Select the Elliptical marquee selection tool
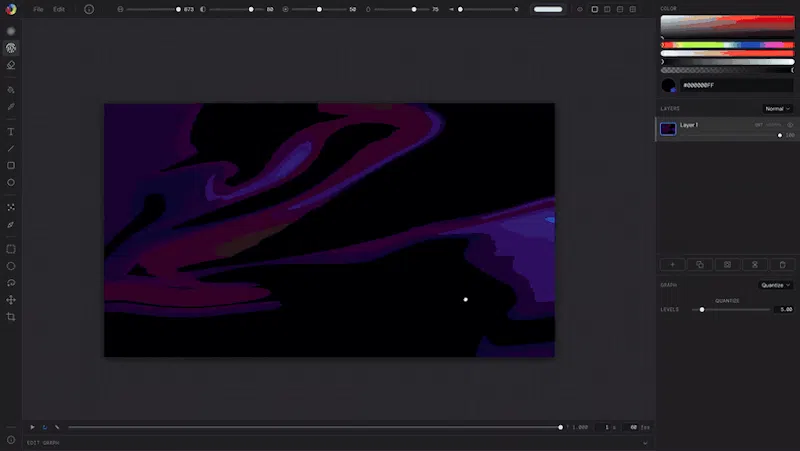800x451 pixels. pyautogui.click(x=11, y=266)
